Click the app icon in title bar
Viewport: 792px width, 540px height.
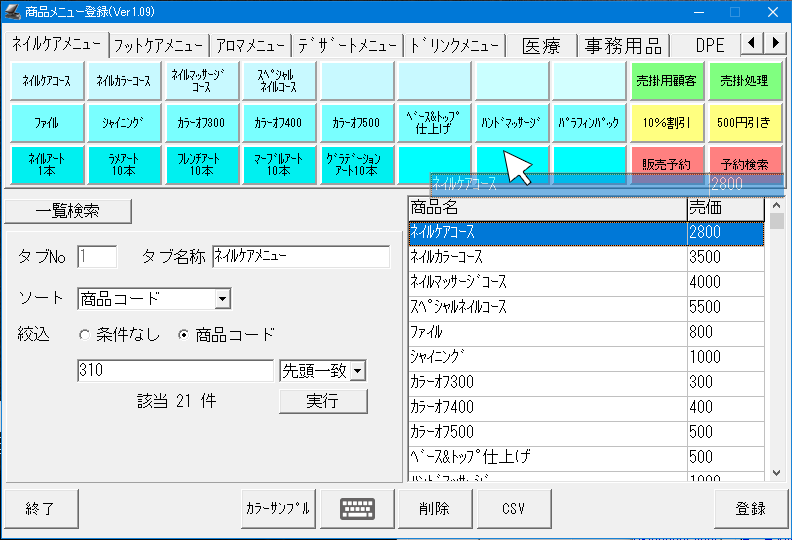click(14, 12)
